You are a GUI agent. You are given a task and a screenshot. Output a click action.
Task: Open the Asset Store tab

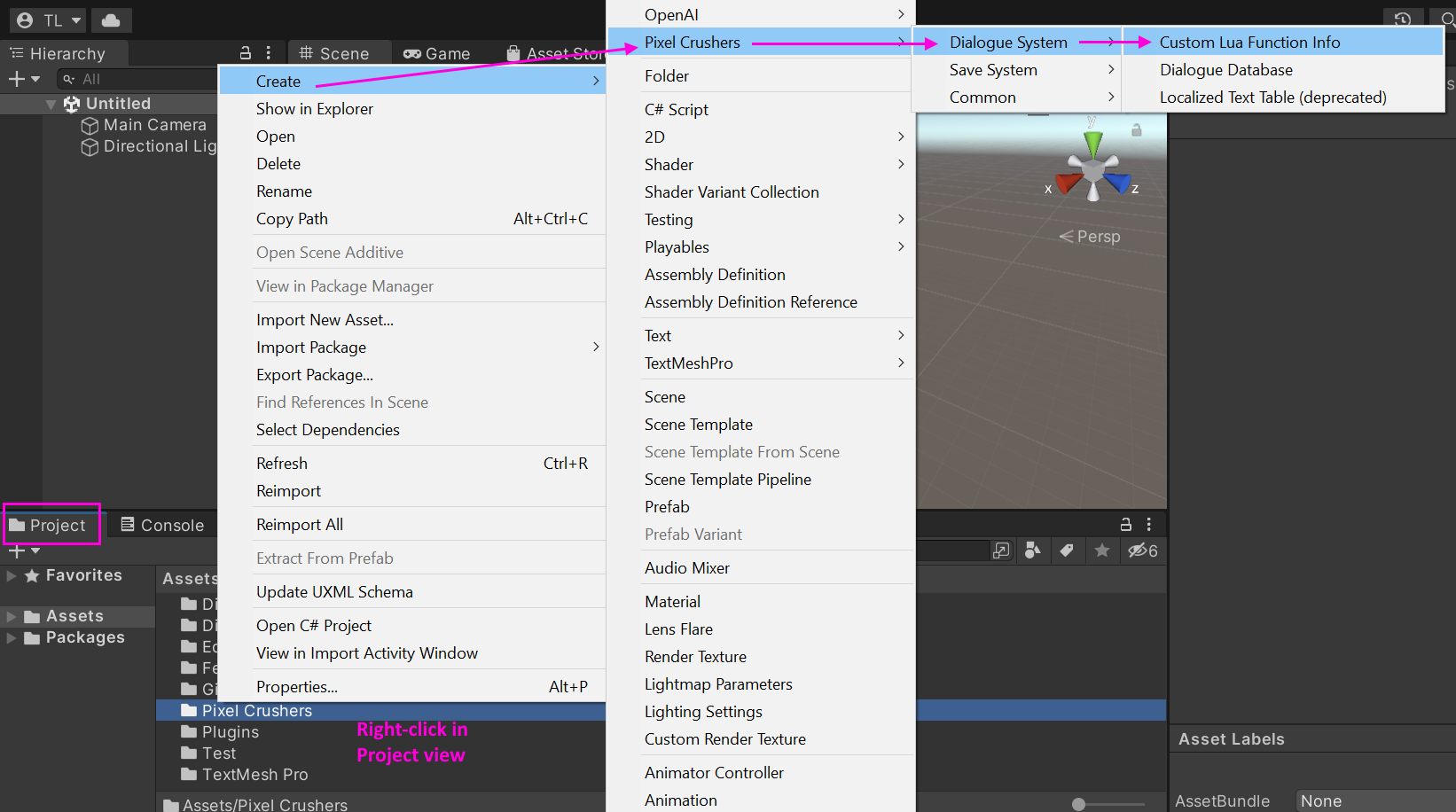pos(554,53)
